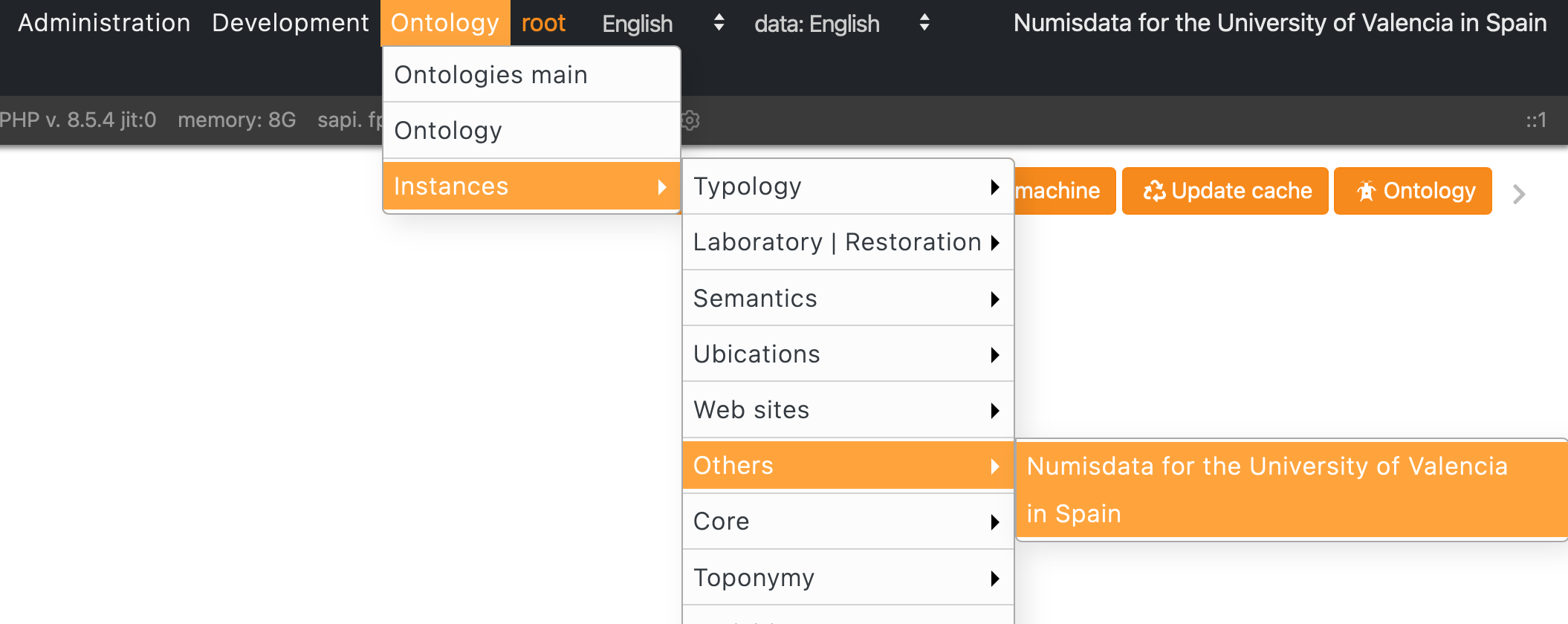Click the memory: 8G status text
The width and height of the screenshot is (1568, 624).
[x=237, y=120]
